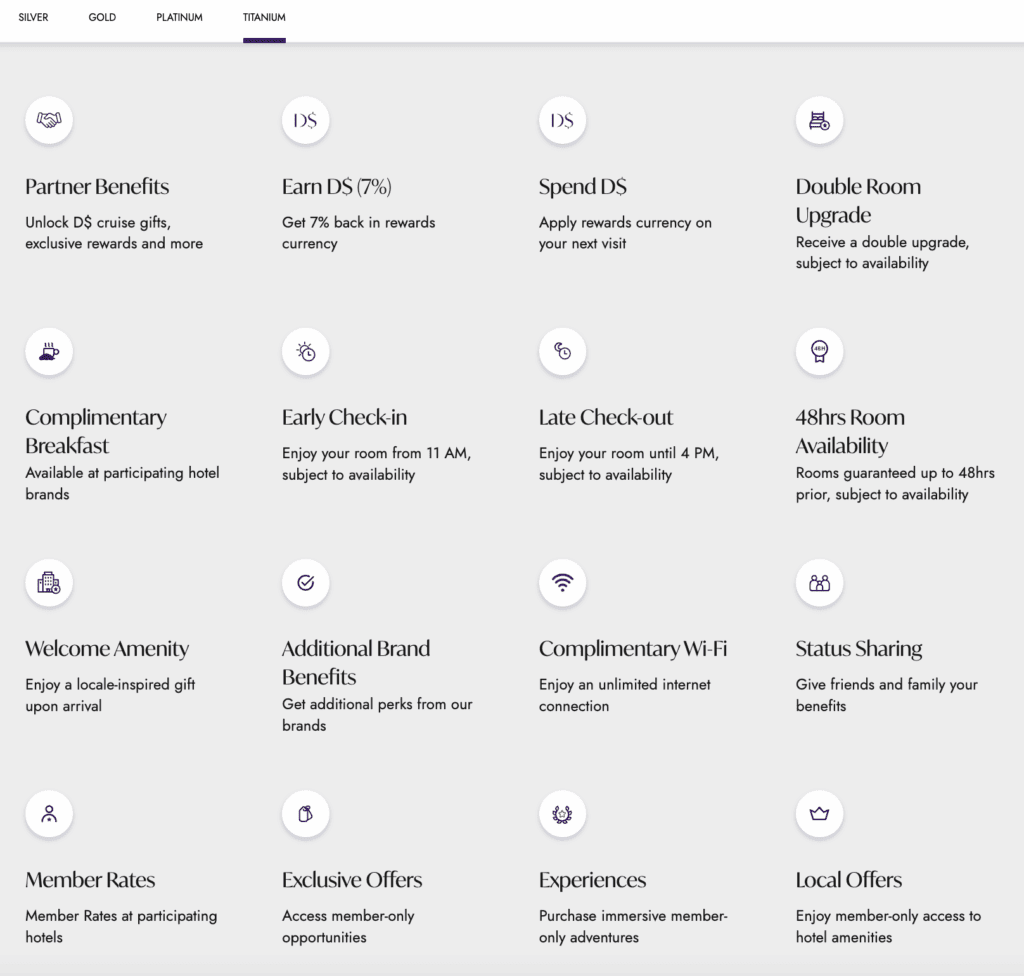The width and height of the screenshot is (1024, 976).
Task: Click the Partner Benefits handshake icon
Action: 49,120
